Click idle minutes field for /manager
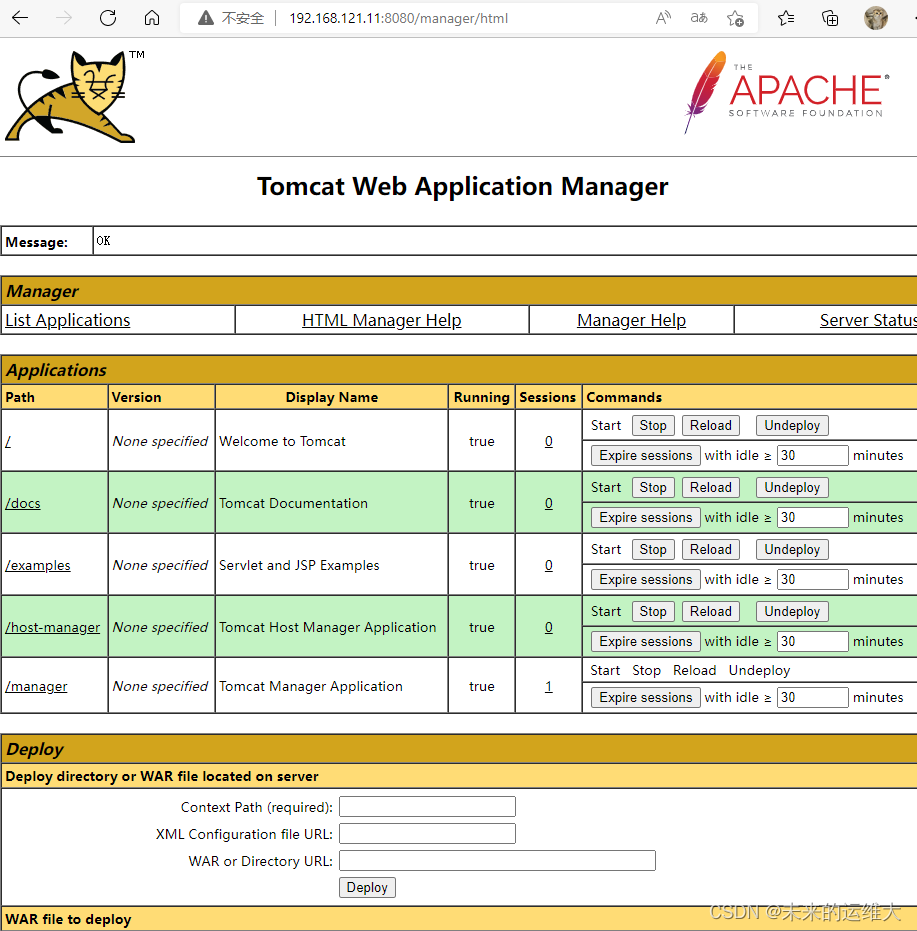Viewport: 917px width, 931px height. coord(812,697)
